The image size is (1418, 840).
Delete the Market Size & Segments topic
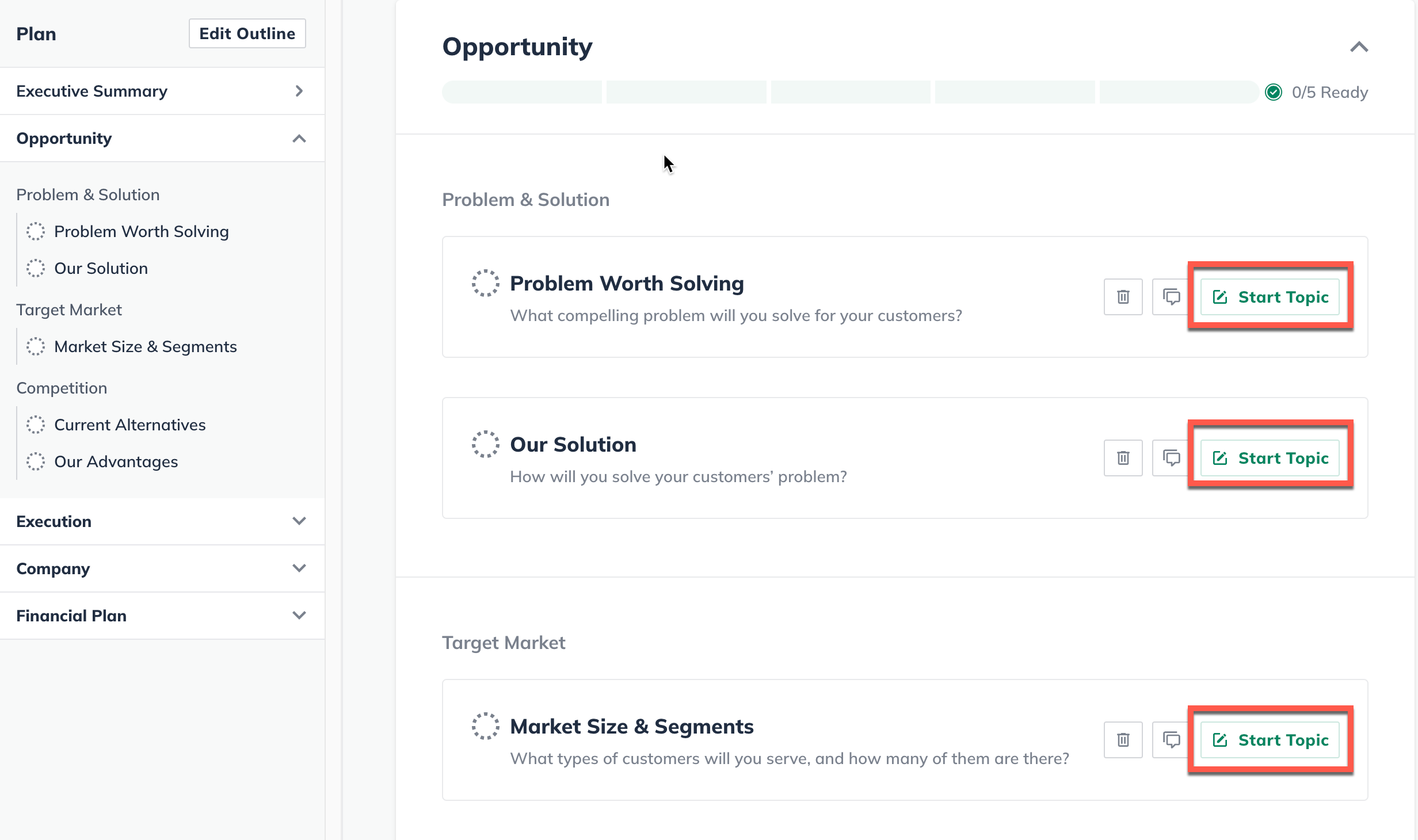[x=1123, y=740]
